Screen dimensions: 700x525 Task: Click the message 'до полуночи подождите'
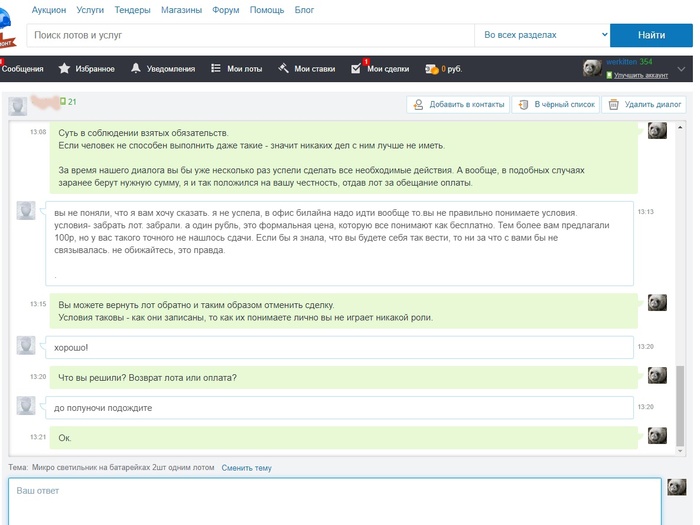(x=339, y=408)
